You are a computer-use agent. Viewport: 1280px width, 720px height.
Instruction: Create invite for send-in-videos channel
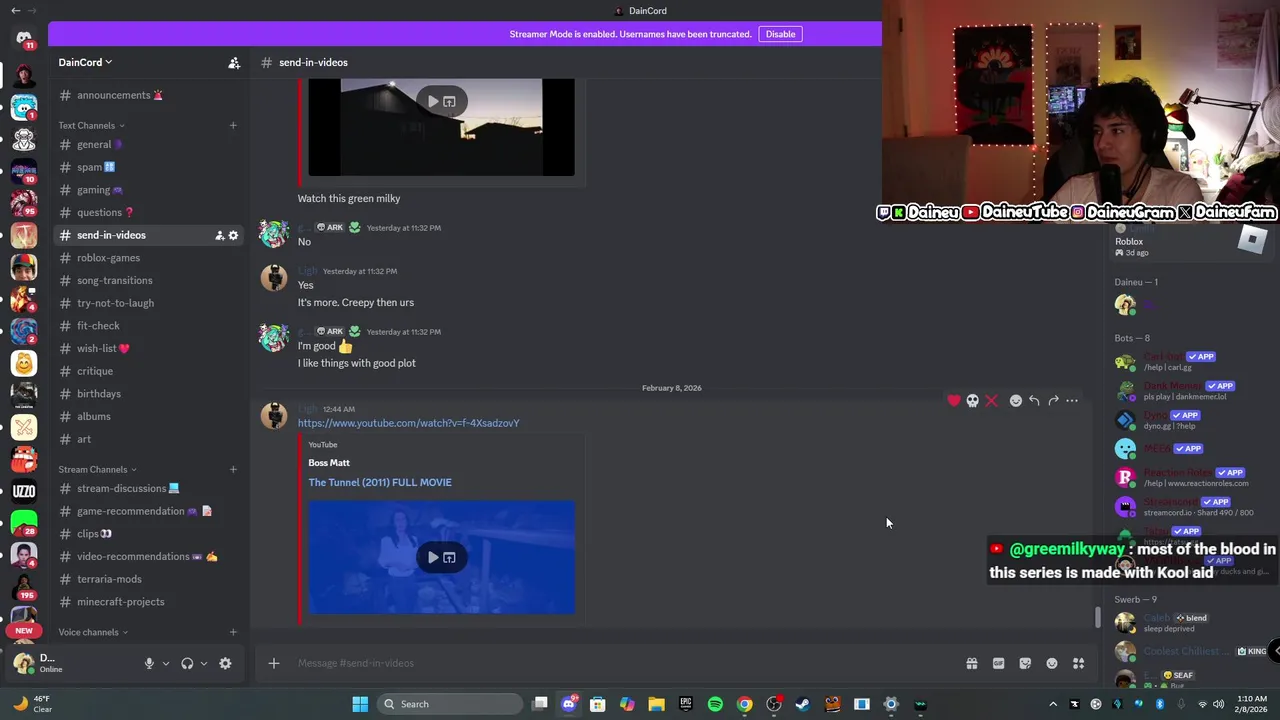(x=219, y=235)
